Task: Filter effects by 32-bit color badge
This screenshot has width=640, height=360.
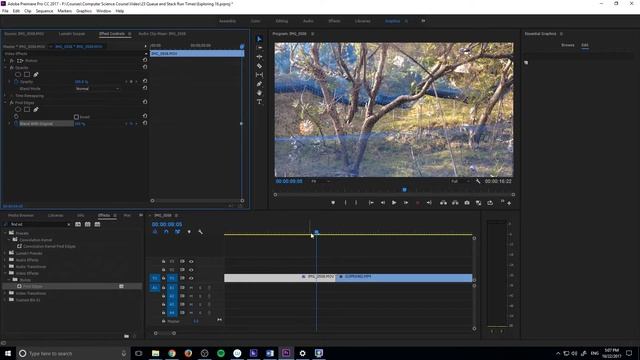Action: click(87, 224)
